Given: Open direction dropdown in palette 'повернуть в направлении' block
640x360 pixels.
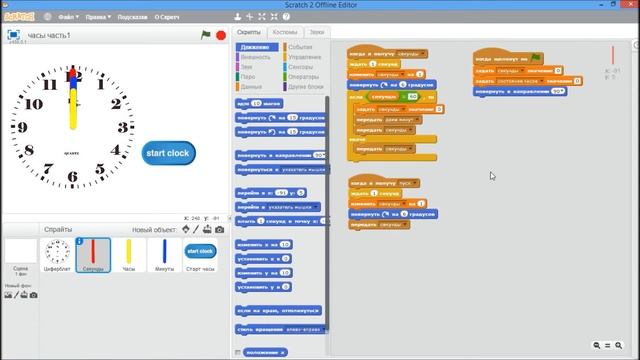Looking at the screenshot, I should click(322, 156).
